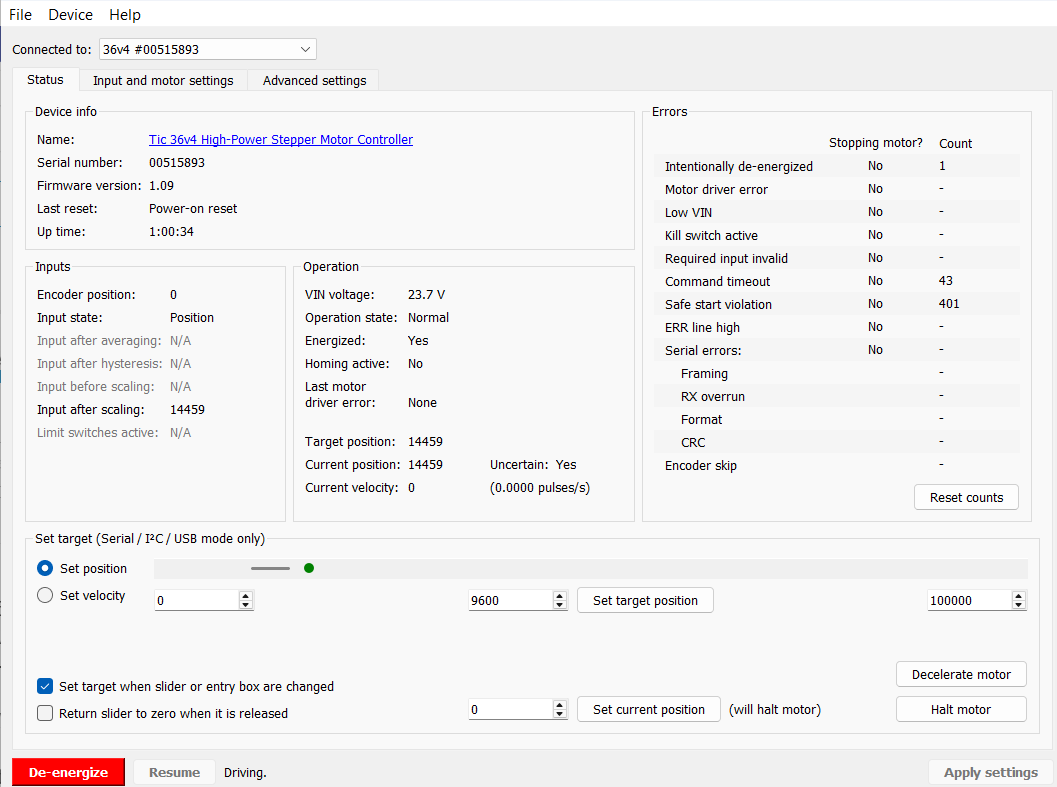Screen dimensions: 1057x787
Task: Click the red De-energize button
Action: pyautogui.click(x=69, y=772)
